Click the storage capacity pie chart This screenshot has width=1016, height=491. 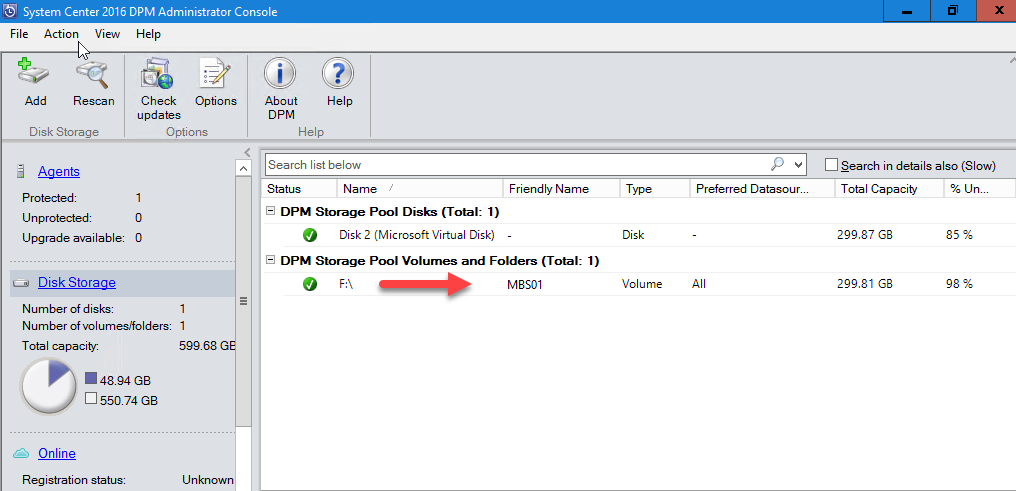[49, 386]
